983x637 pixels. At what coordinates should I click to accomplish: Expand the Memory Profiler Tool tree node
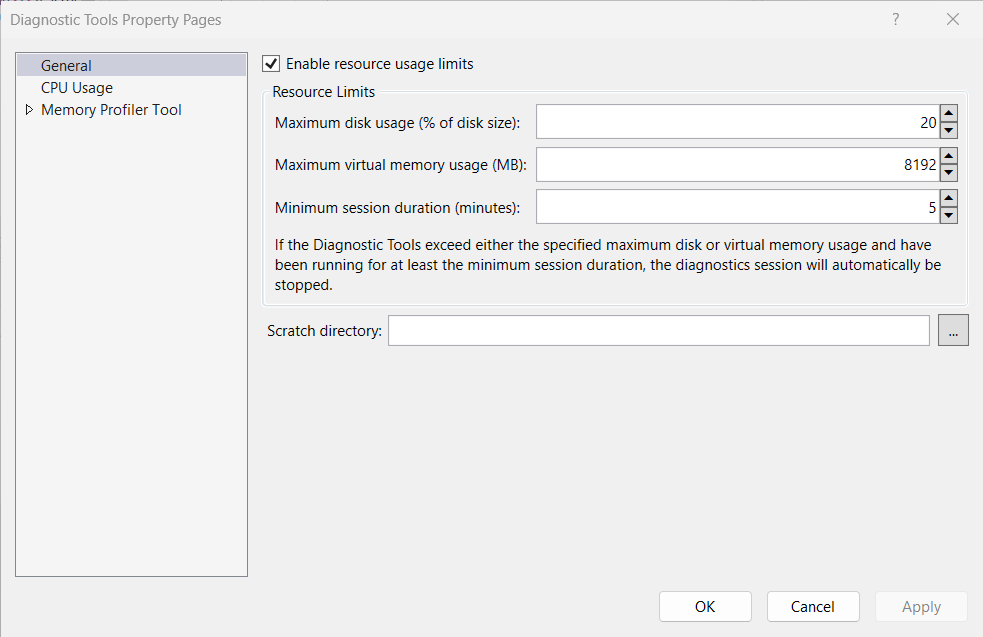pyautogui.click(x=30, y=109)
